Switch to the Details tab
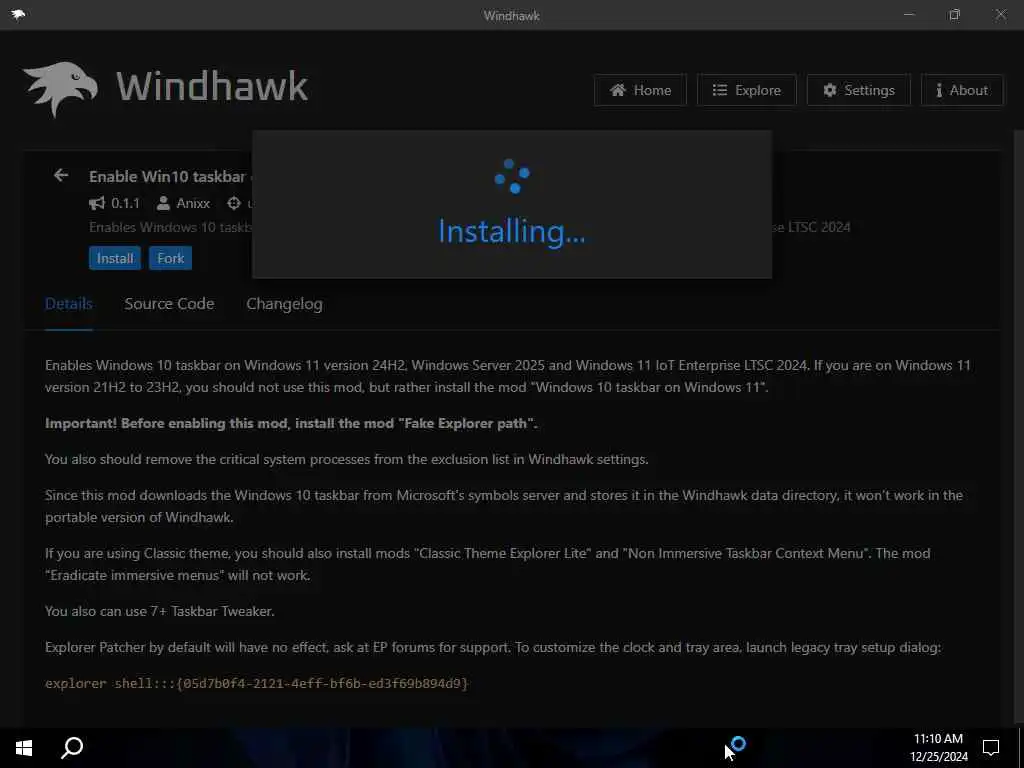The image size is (1024, 768). pyautogui.click(x=69, y=304)
